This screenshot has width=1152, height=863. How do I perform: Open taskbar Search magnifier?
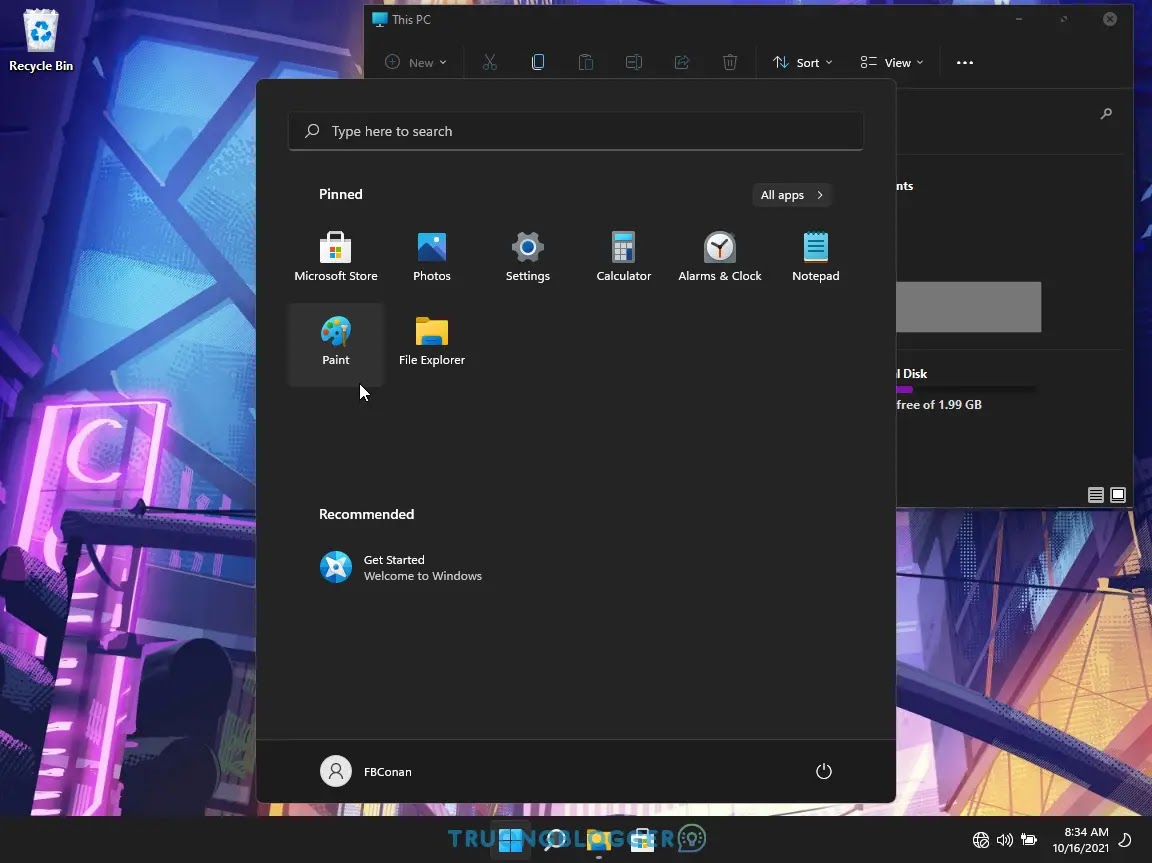[x=554, y=839]
